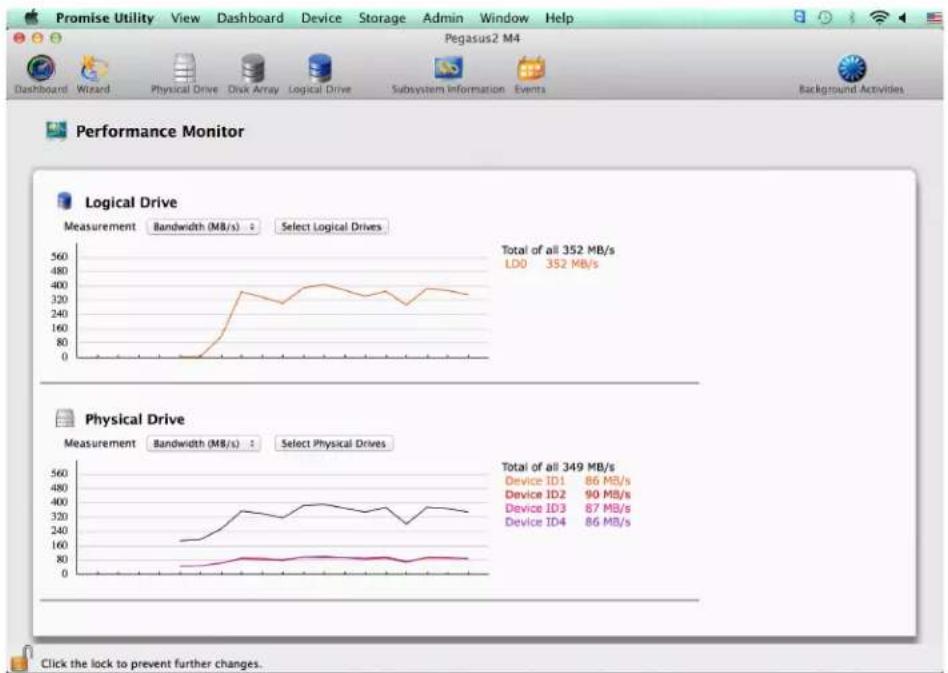Open the Help menu
Image resolution: width=948 pixels, height=673 pixels.
pos(559,18)
